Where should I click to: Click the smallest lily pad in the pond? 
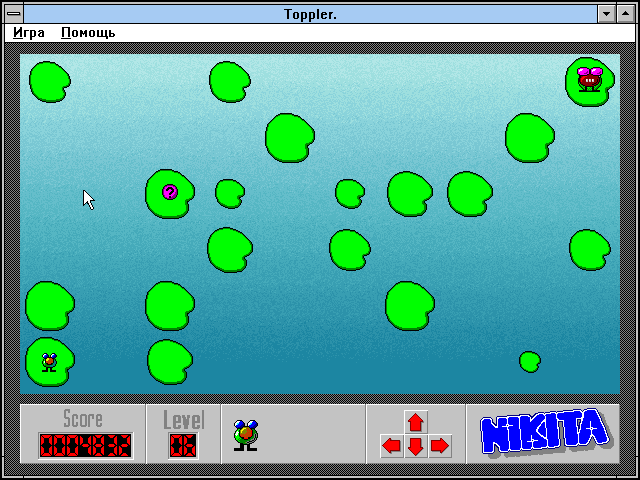[x=530, y=362]
